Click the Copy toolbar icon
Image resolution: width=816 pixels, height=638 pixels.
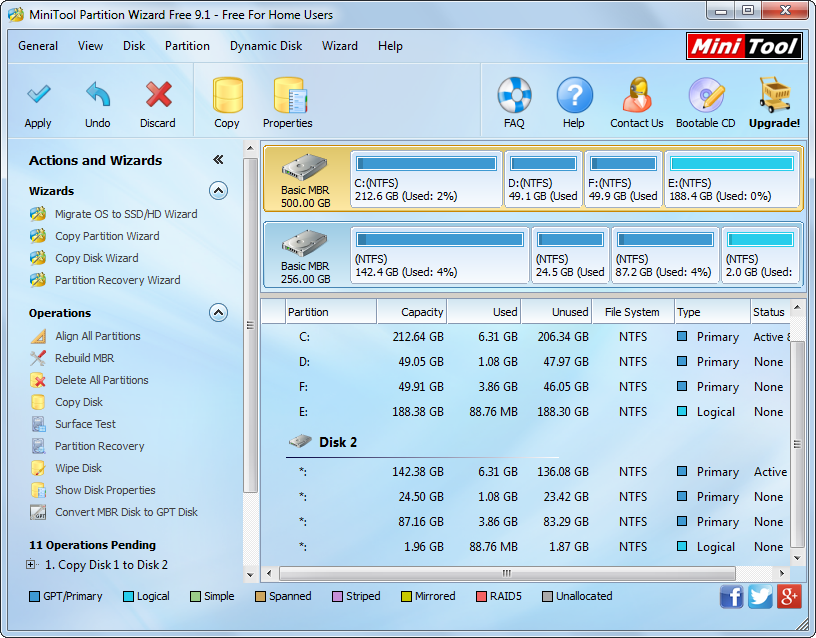click(x=227, y=95)
